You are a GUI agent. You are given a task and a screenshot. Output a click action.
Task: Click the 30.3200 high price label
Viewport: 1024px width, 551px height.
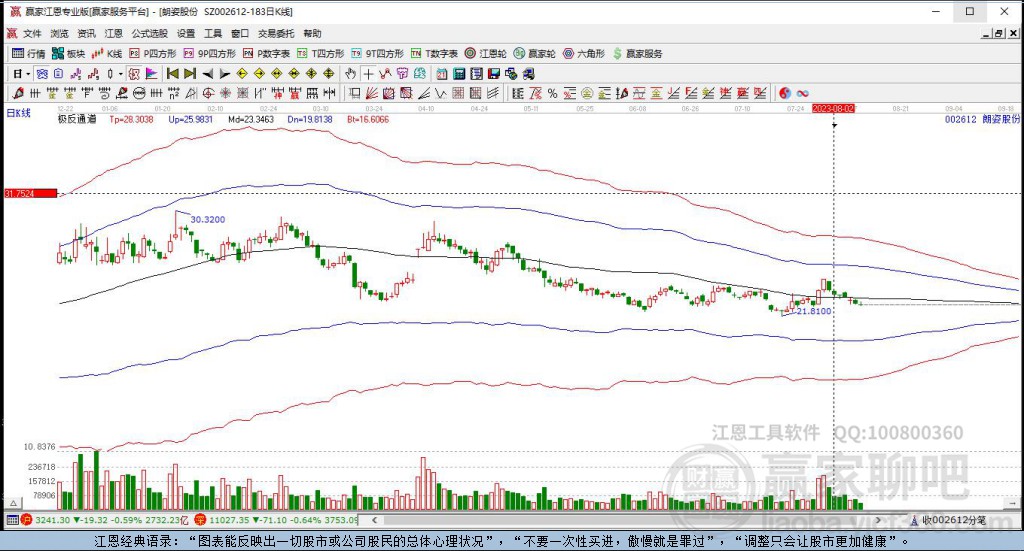[208, 219]
